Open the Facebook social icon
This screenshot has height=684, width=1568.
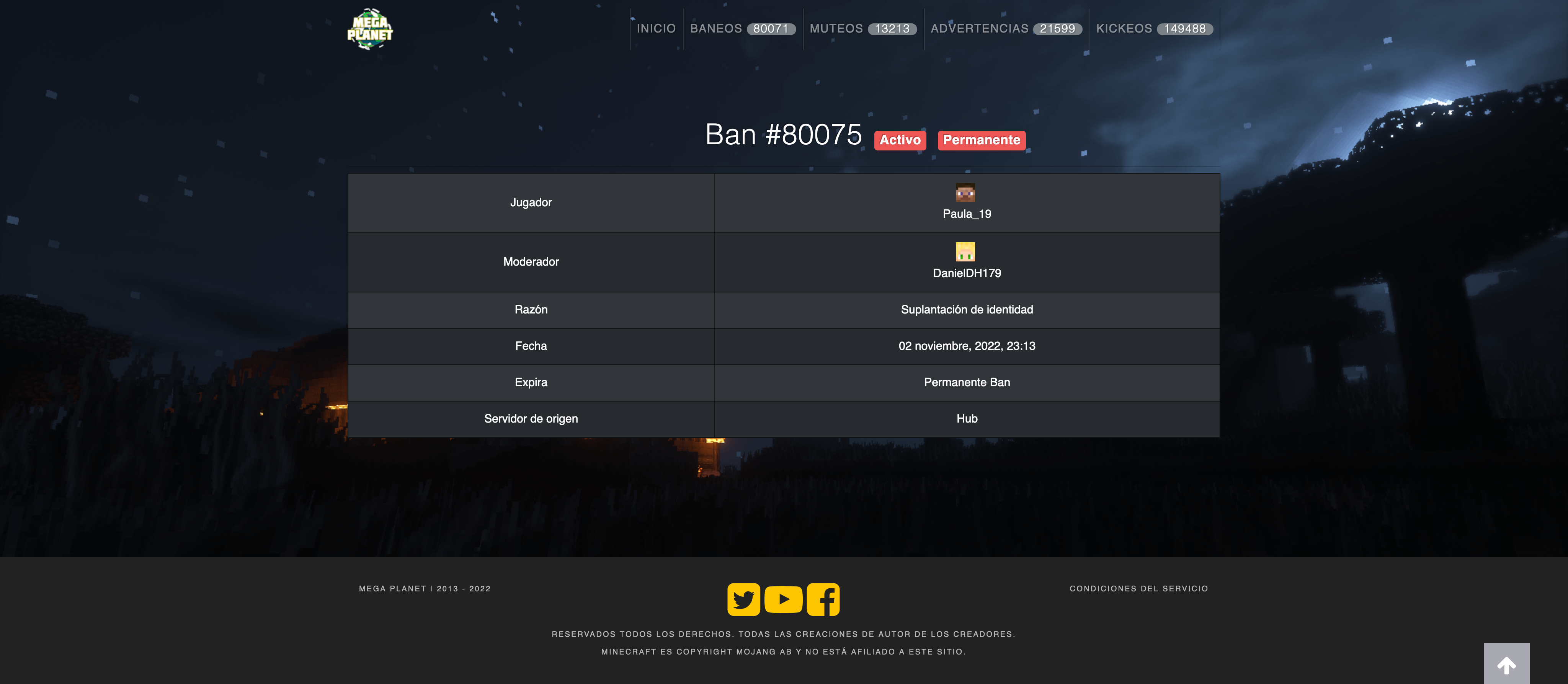coord(823,599)
